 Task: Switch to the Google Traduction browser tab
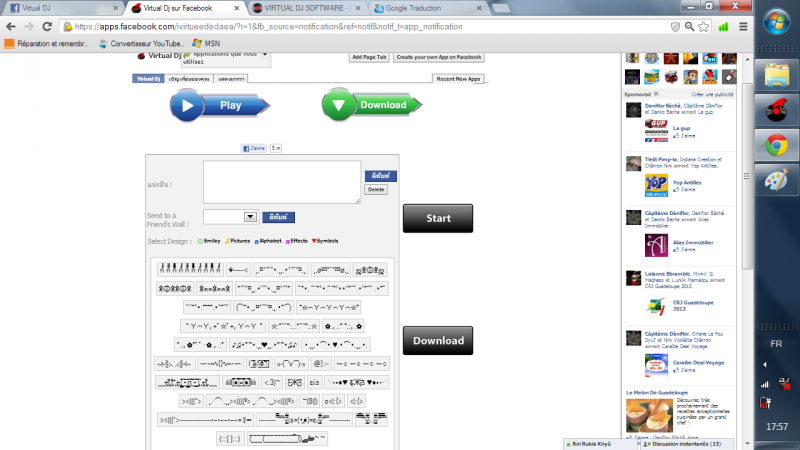428,8
